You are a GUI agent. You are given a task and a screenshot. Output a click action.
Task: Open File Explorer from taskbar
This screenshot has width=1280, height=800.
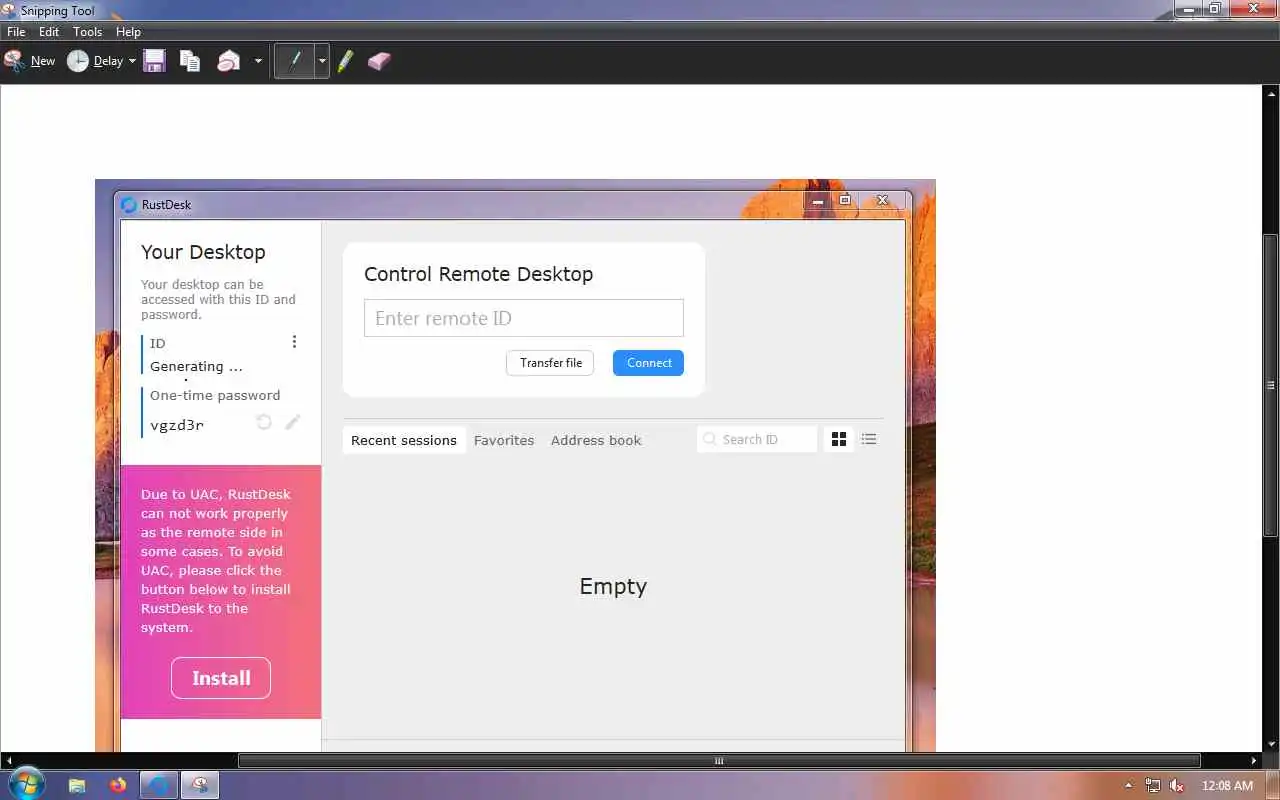77,785
